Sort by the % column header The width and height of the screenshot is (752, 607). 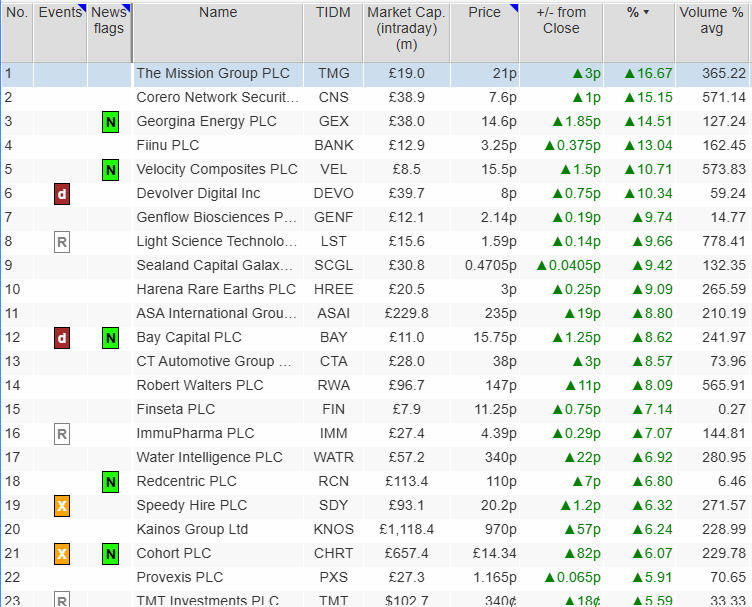[639, 33]
